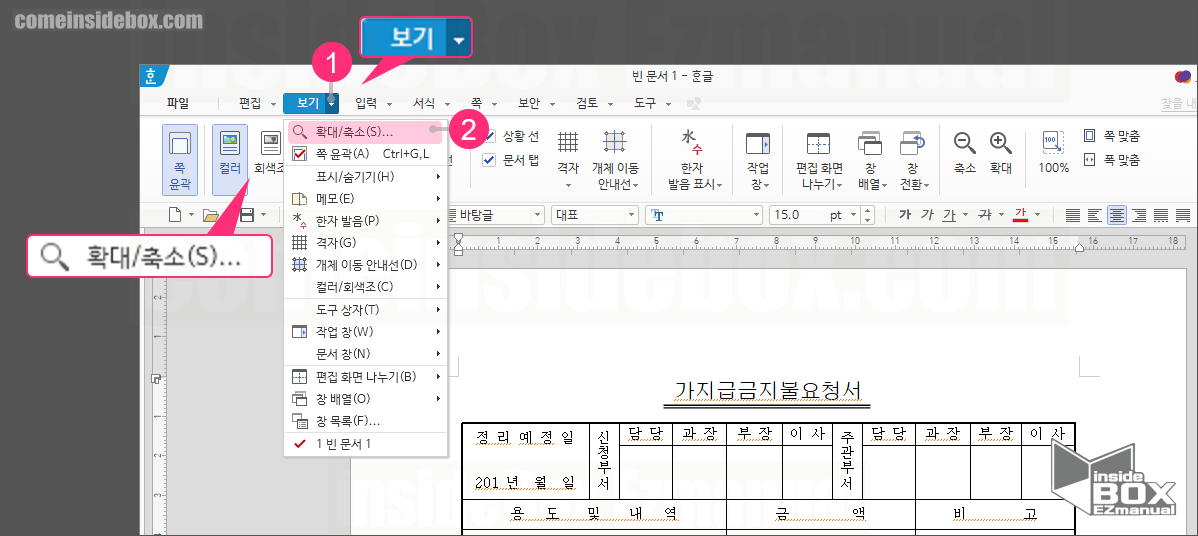The width and height of the screenshot is (1198, 536).
Task: Open the 입력 menu
Action: [x=367, y=103]
